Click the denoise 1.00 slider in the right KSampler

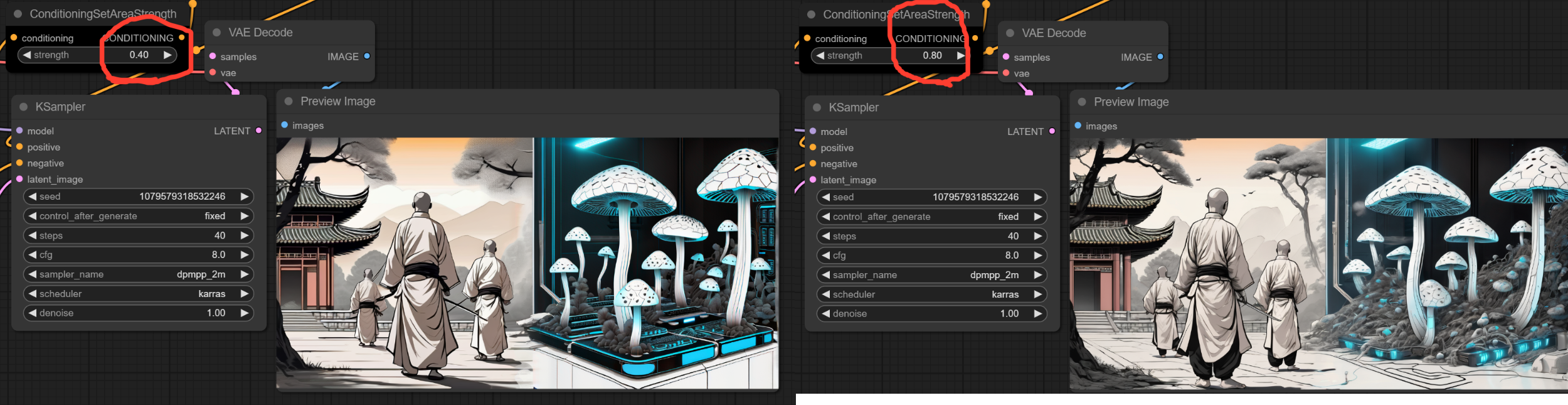pyautogui.click(x=931, y=313)
